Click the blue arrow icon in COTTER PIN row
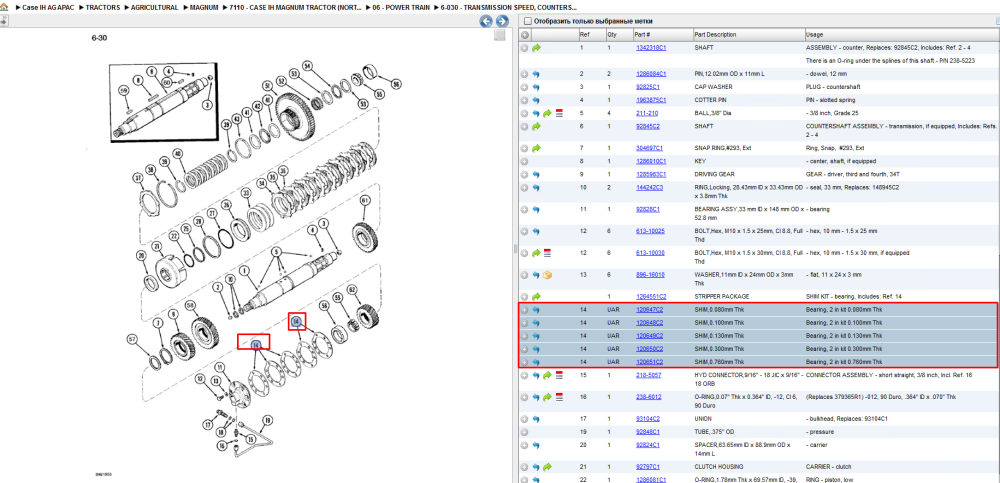 [536, 100]
